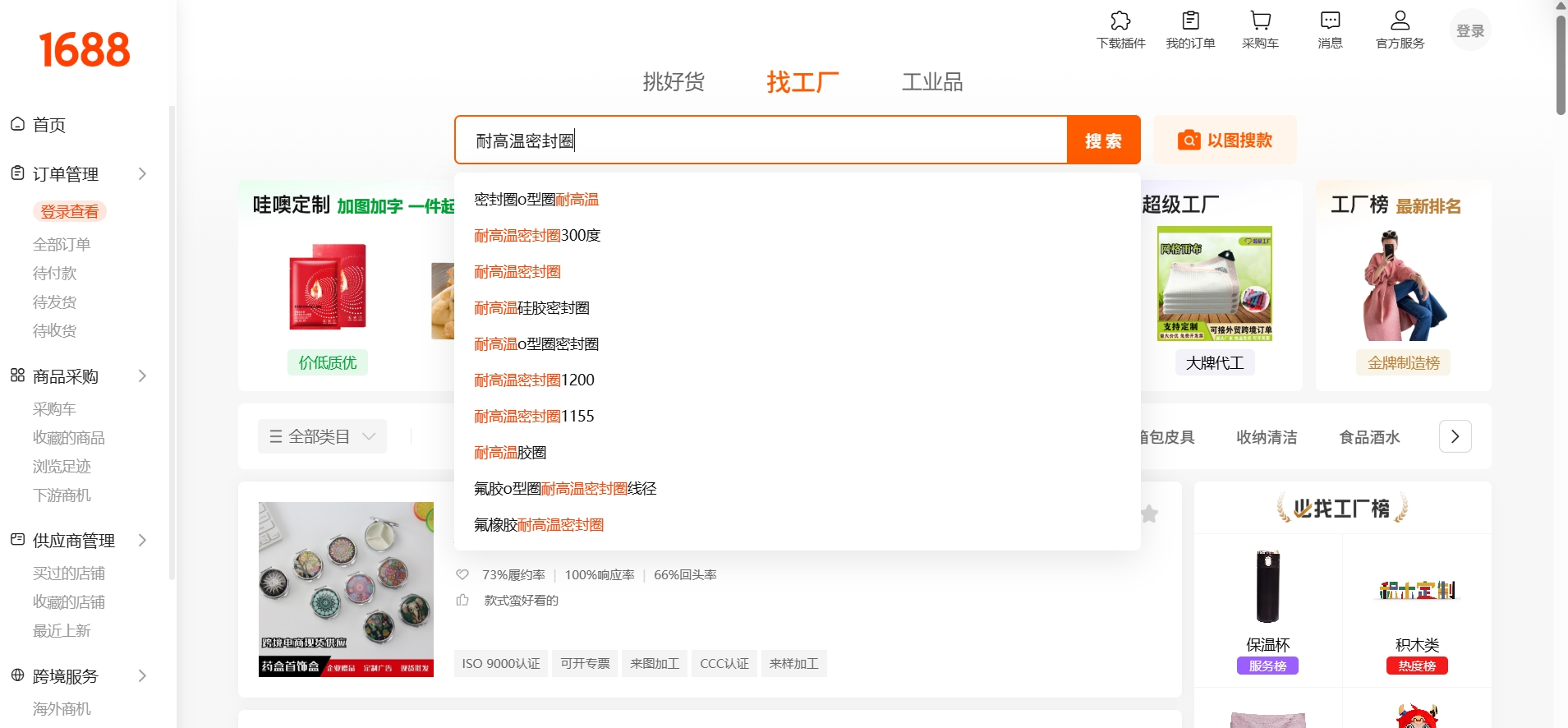
Task: Choose suggestion 耐高温硅胶密封圈
Action: click(x=797, y=308)
